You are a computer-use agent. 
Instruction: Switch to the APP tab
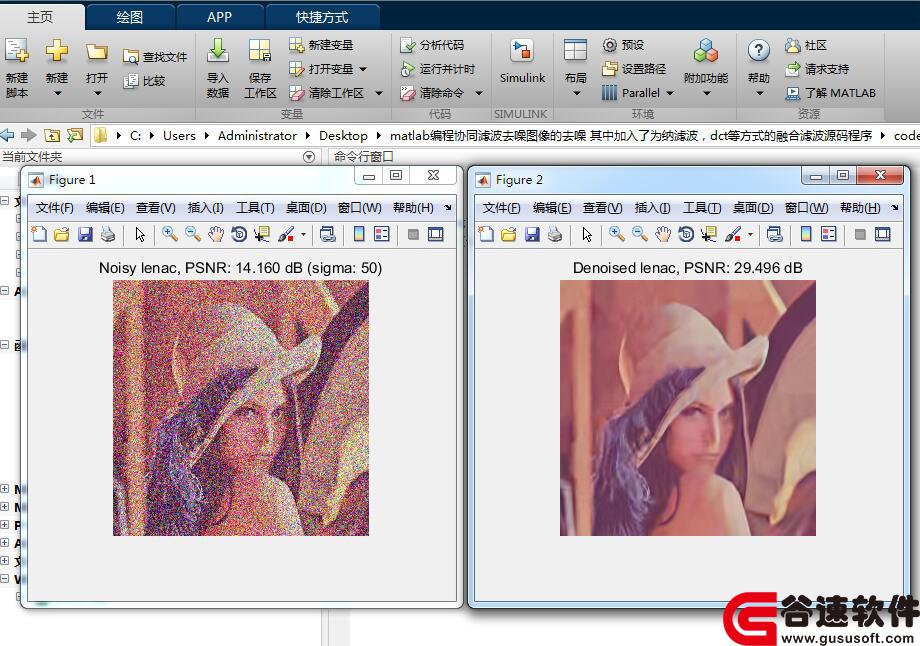click(x=219, y=17)
